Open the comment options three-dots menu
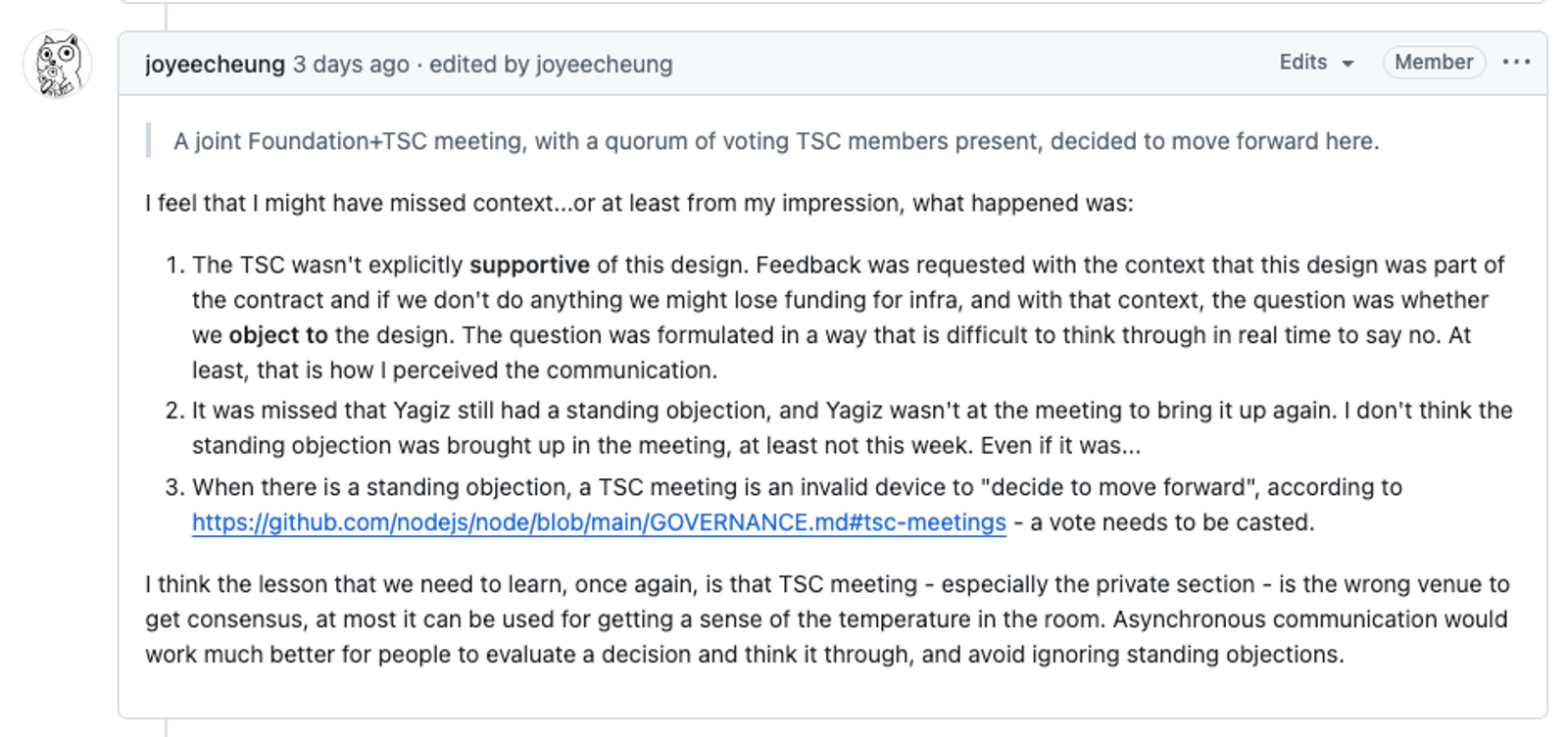The image size is (1568, 737). (x=1516, y=62)
